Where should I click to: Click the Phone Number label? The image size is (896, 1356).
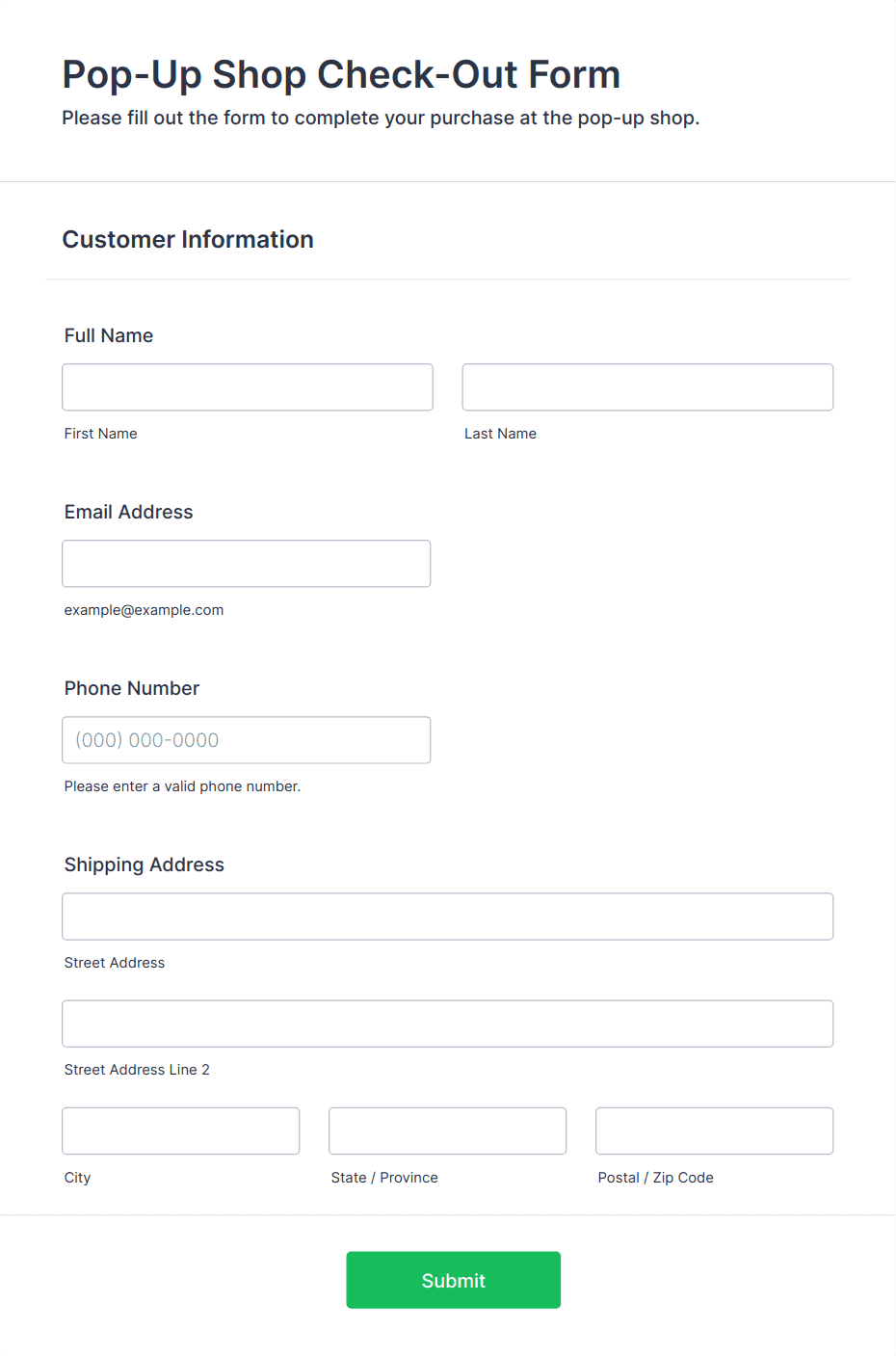(132, 688)
